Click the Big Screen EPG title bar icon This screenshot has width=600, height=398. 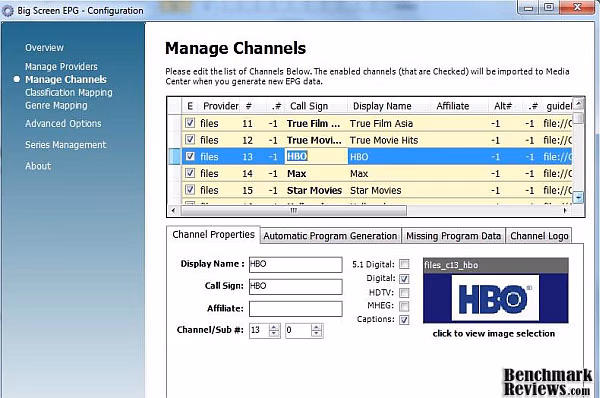coord(8,11)
